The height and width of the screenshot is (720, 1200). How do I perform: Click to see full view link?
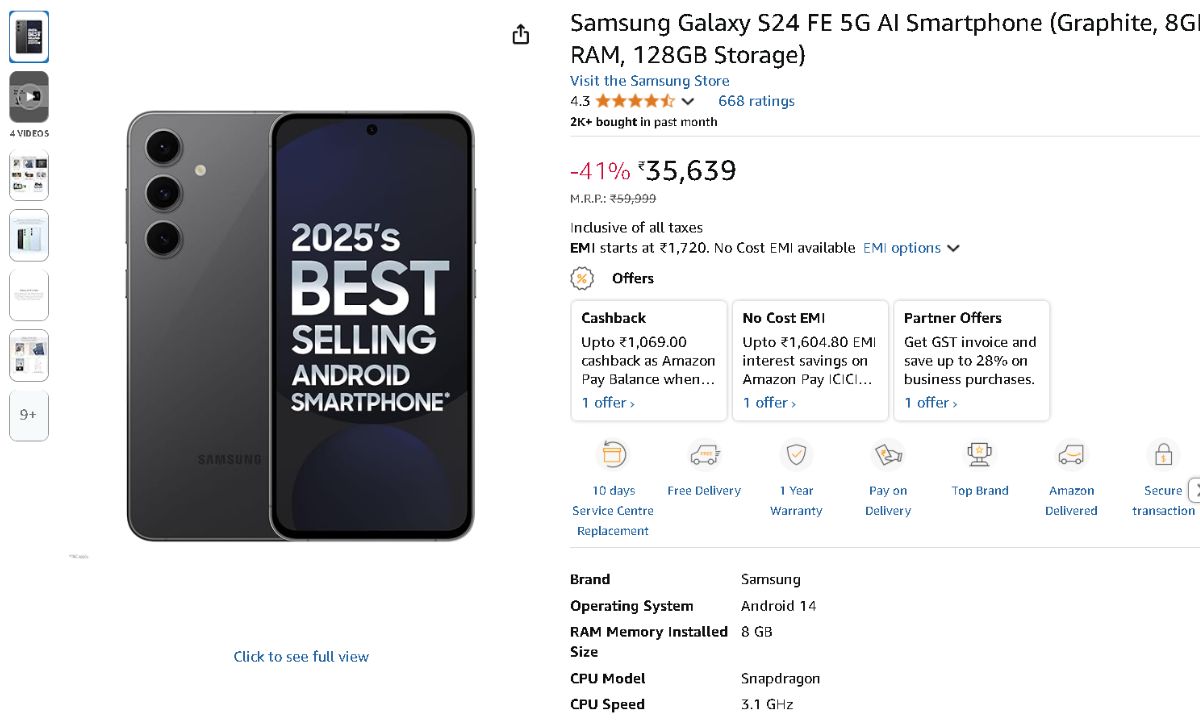pos(301,657)
